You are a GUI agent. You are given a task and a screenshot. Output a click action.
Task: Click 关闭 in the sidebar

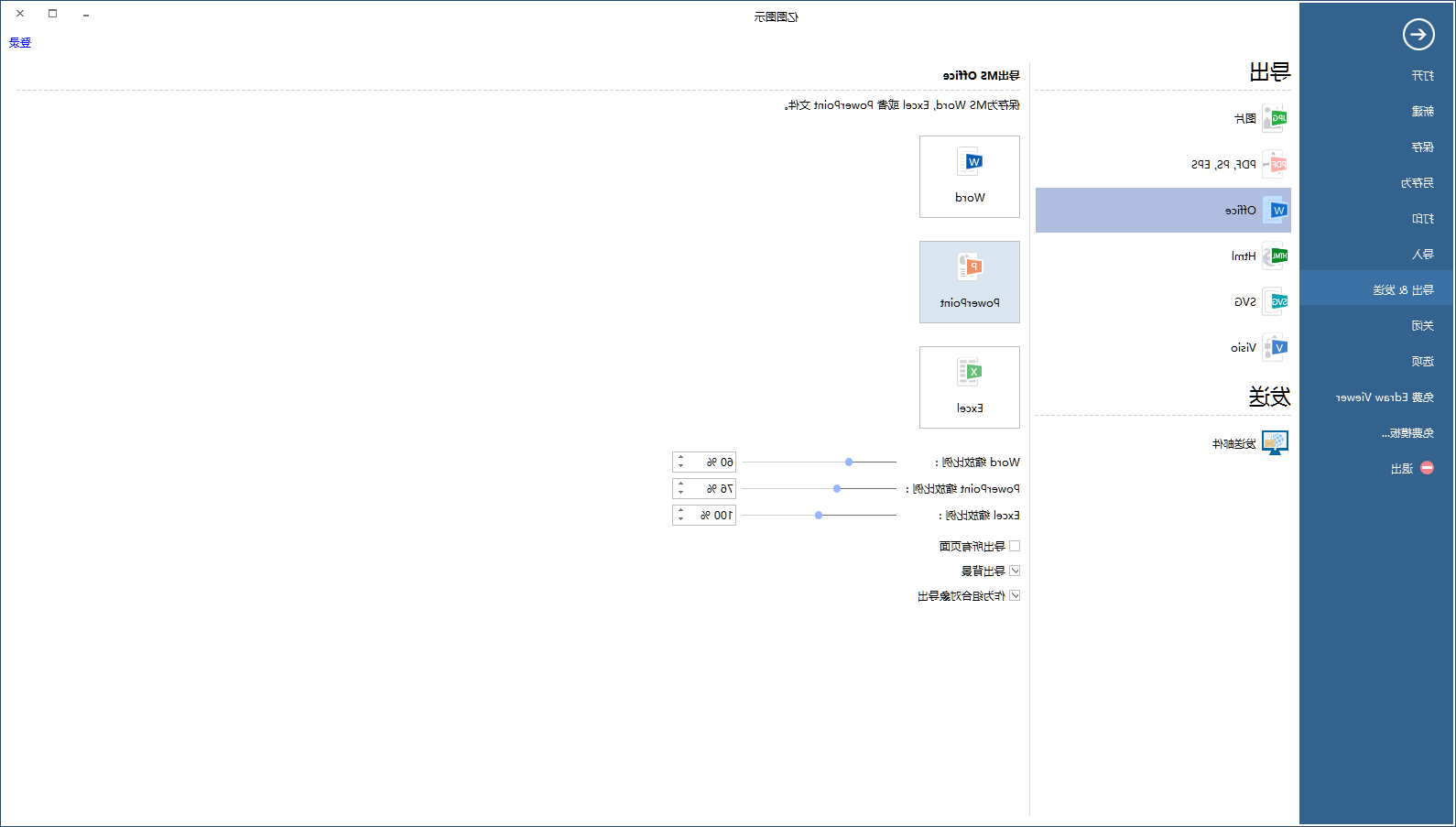coord(1422,325)
